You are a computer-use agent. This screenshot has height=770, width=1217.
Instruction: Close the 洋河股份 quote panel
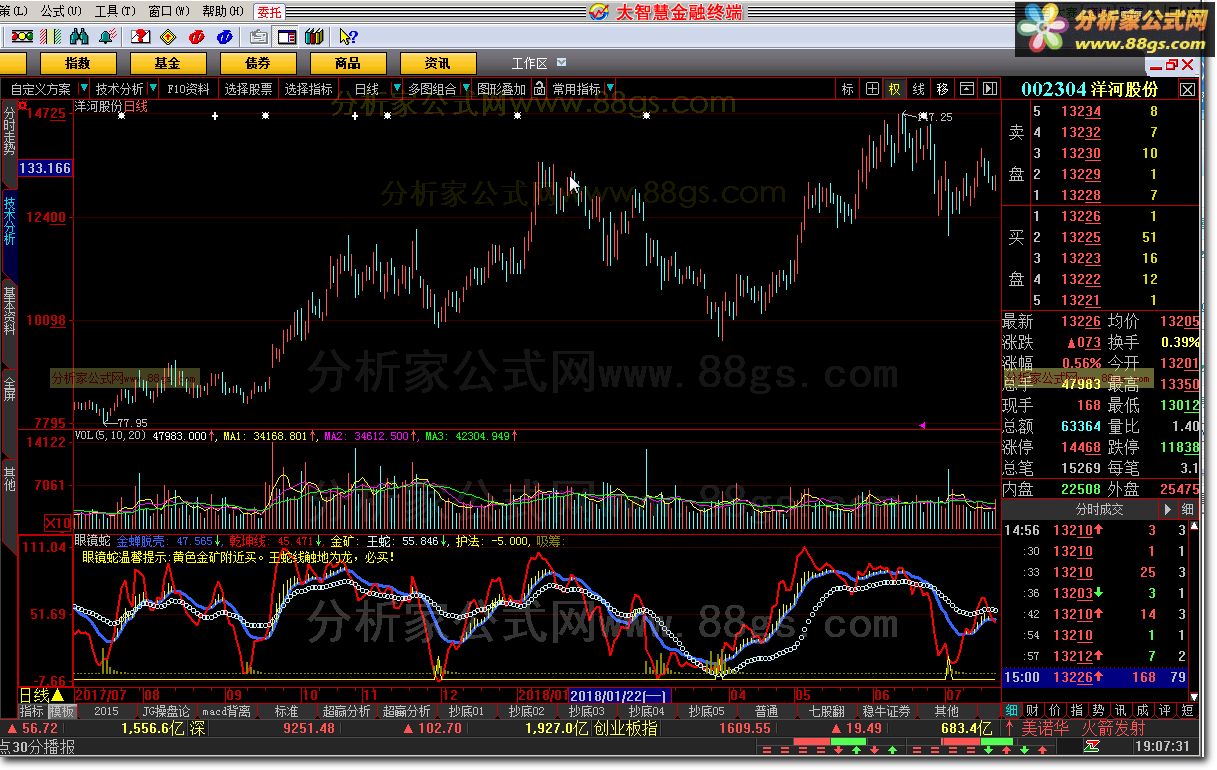click(1187, 89)
